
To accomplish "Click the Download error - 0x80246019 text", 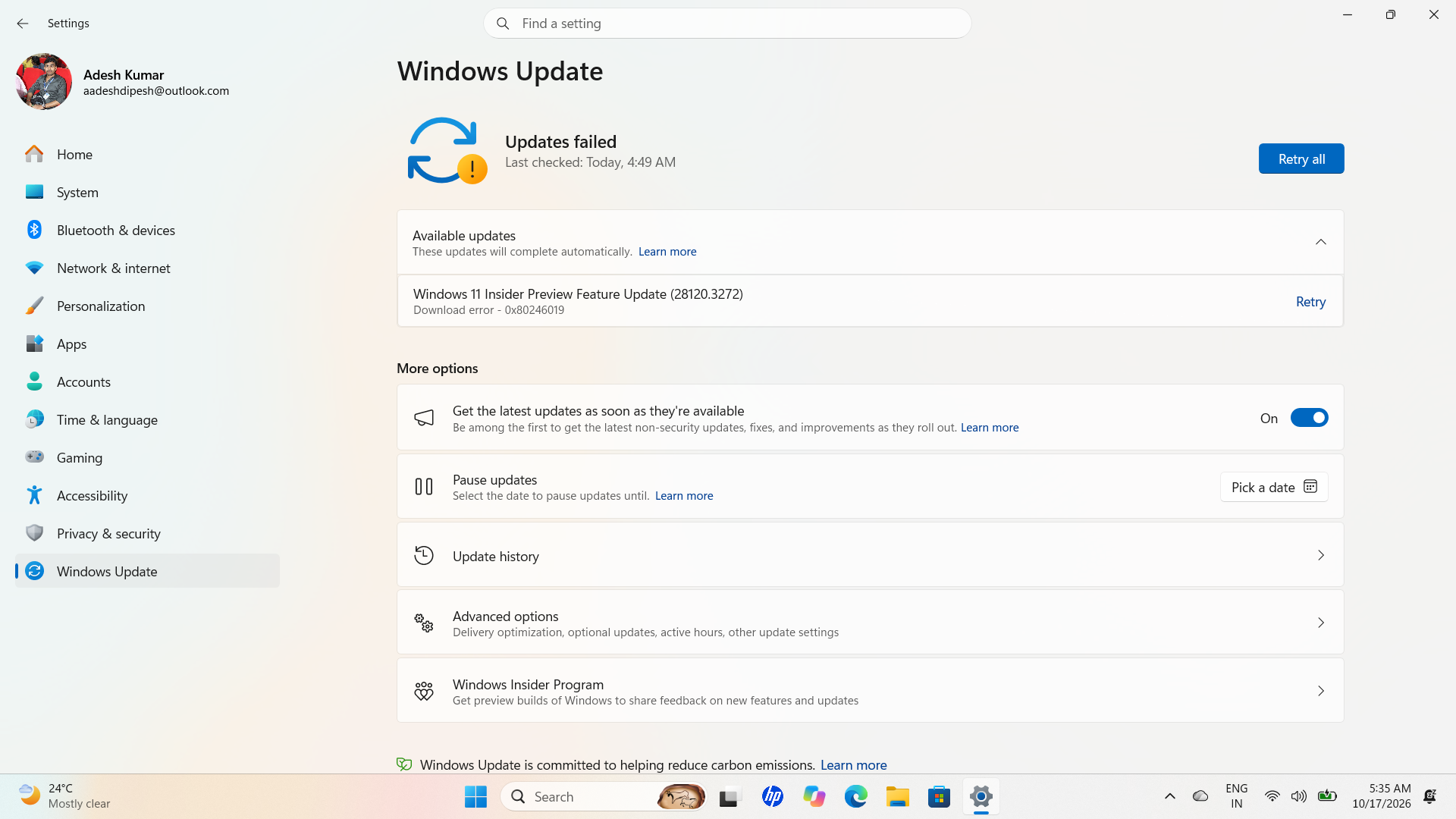I will [488, 310].
